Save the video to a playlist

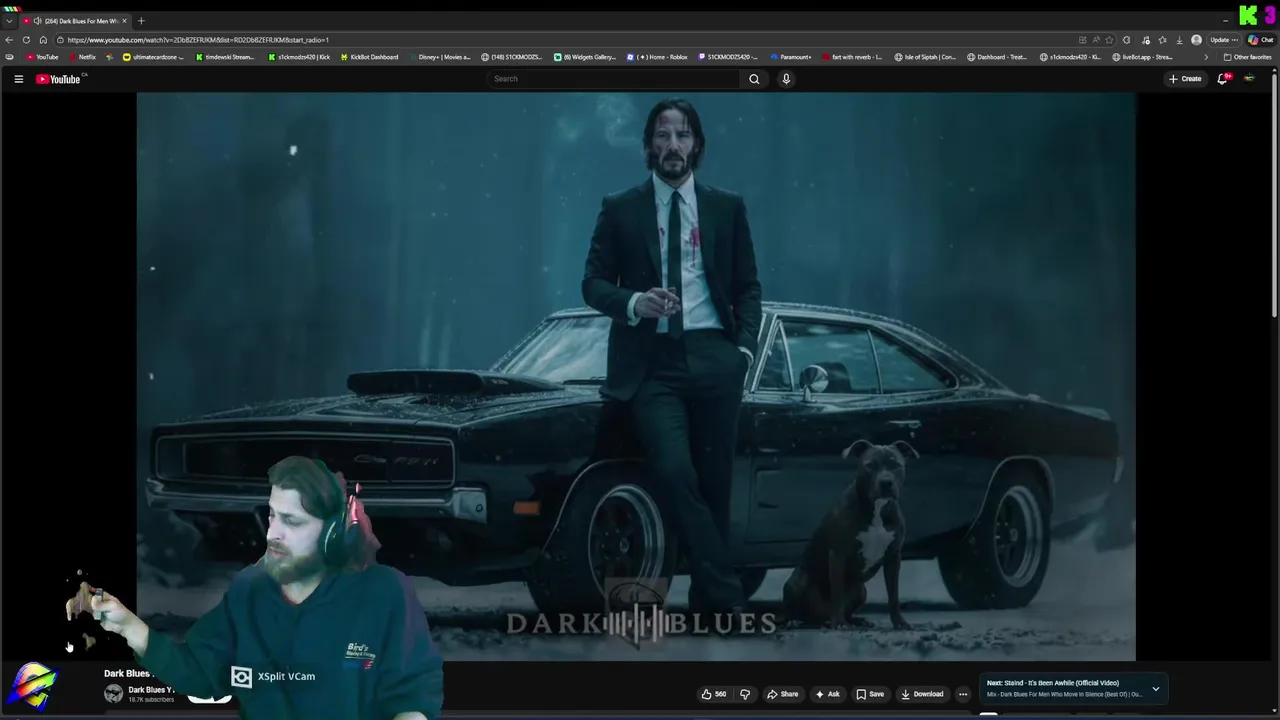point(870,694)
